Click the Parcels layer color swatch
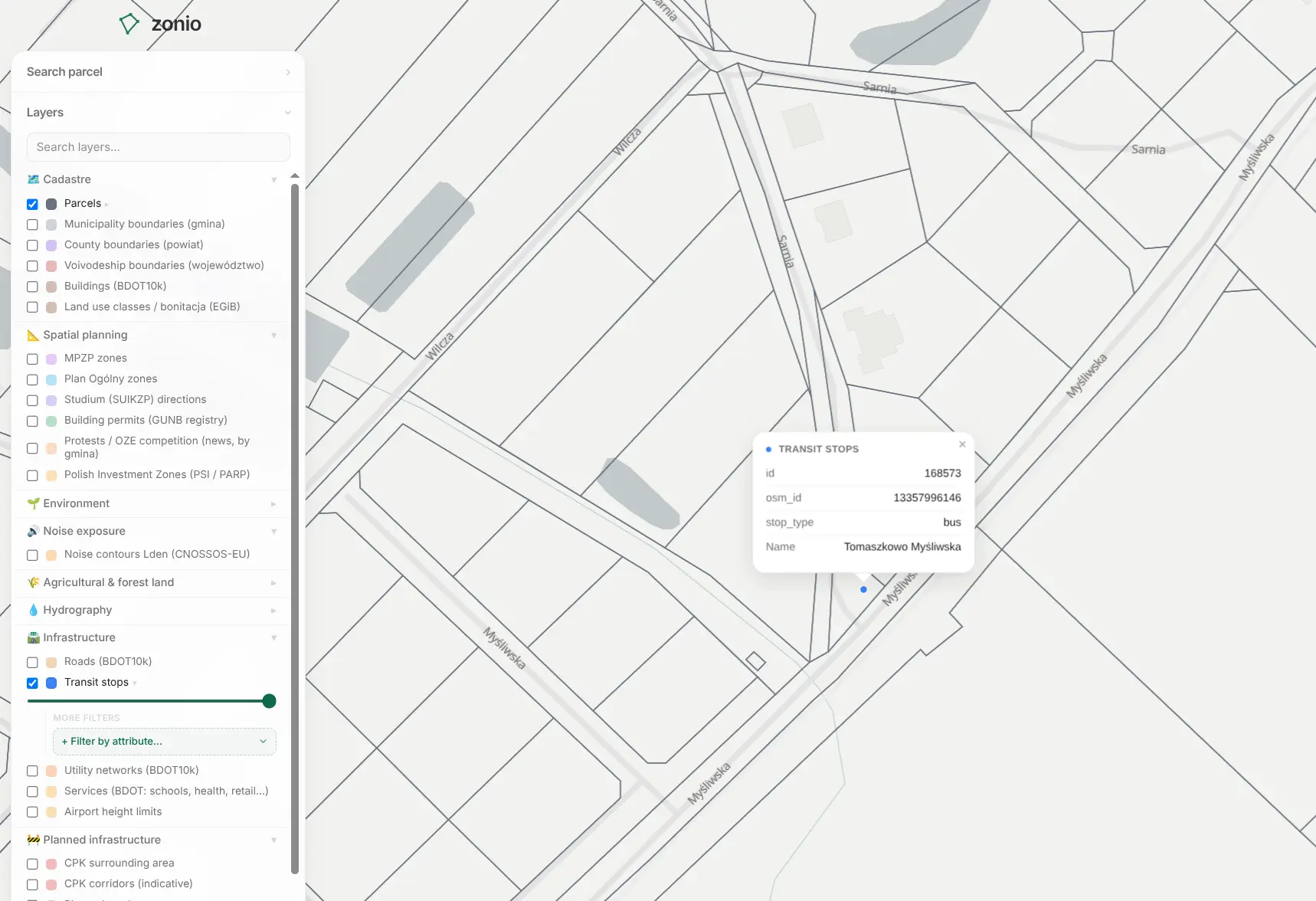 pyautogui.click(x=51, y=204)
